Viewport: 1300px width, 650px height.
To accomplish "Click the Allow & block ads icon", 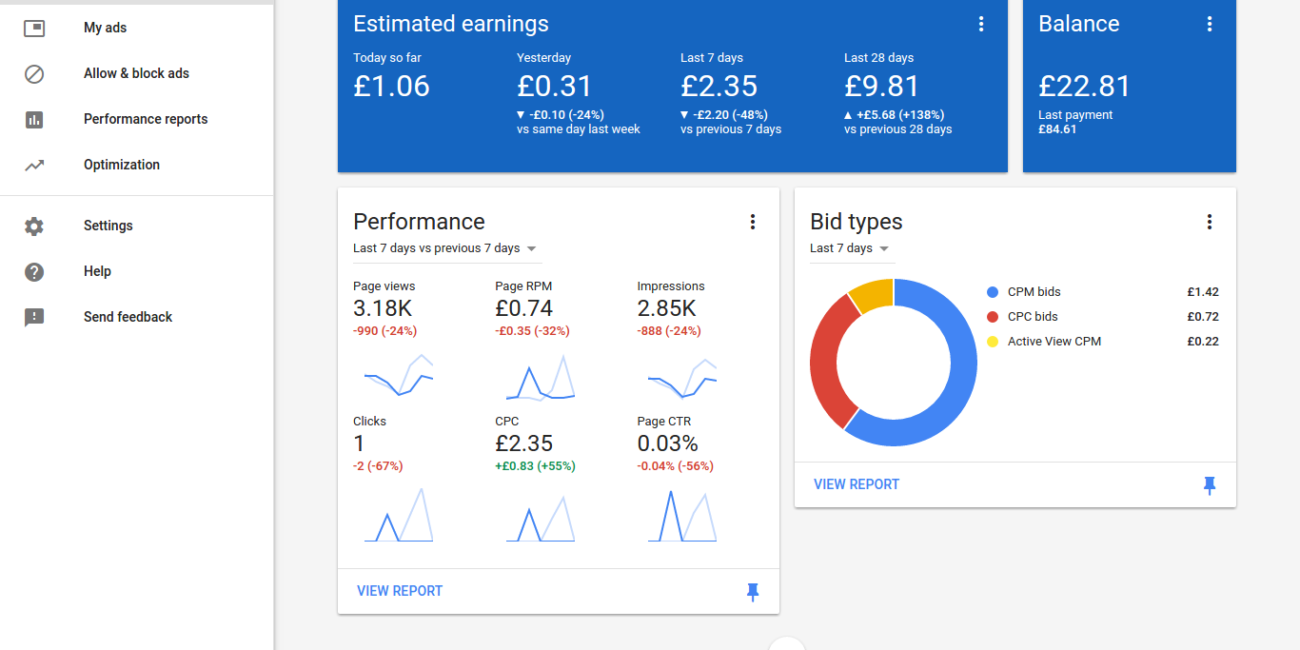I will coord(34,74).
